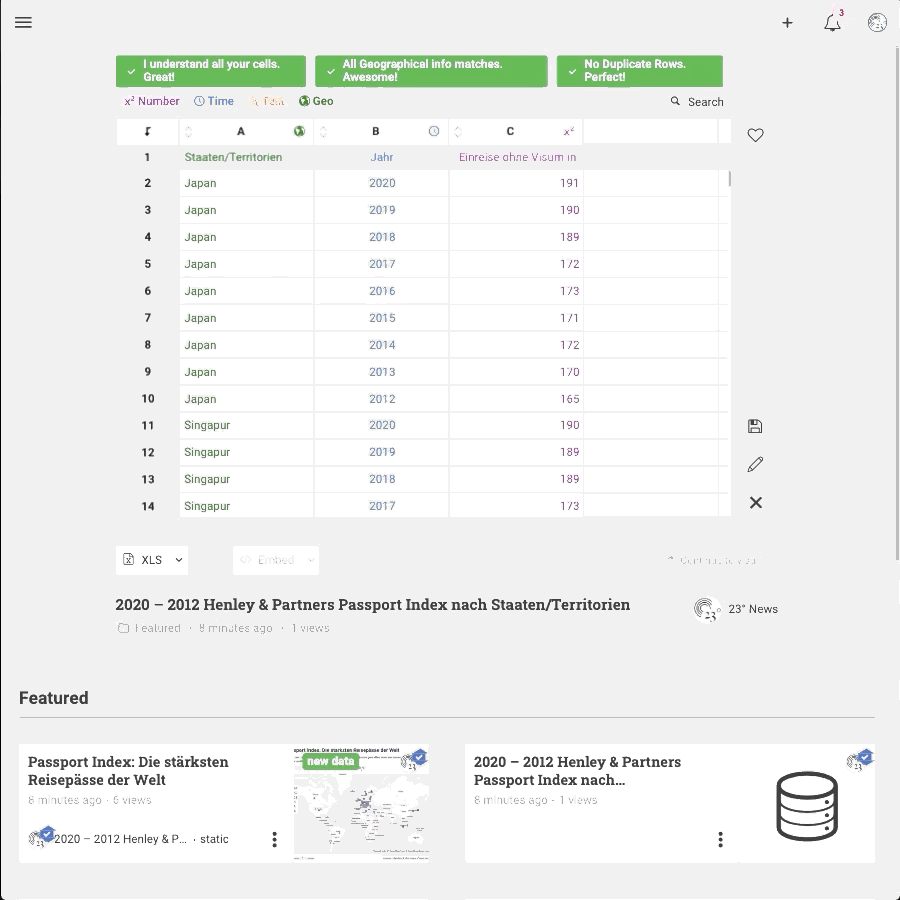Viewport: 900px width, 900px height.
Task: Close the data table with X icon
Action: tap(756, 503)
